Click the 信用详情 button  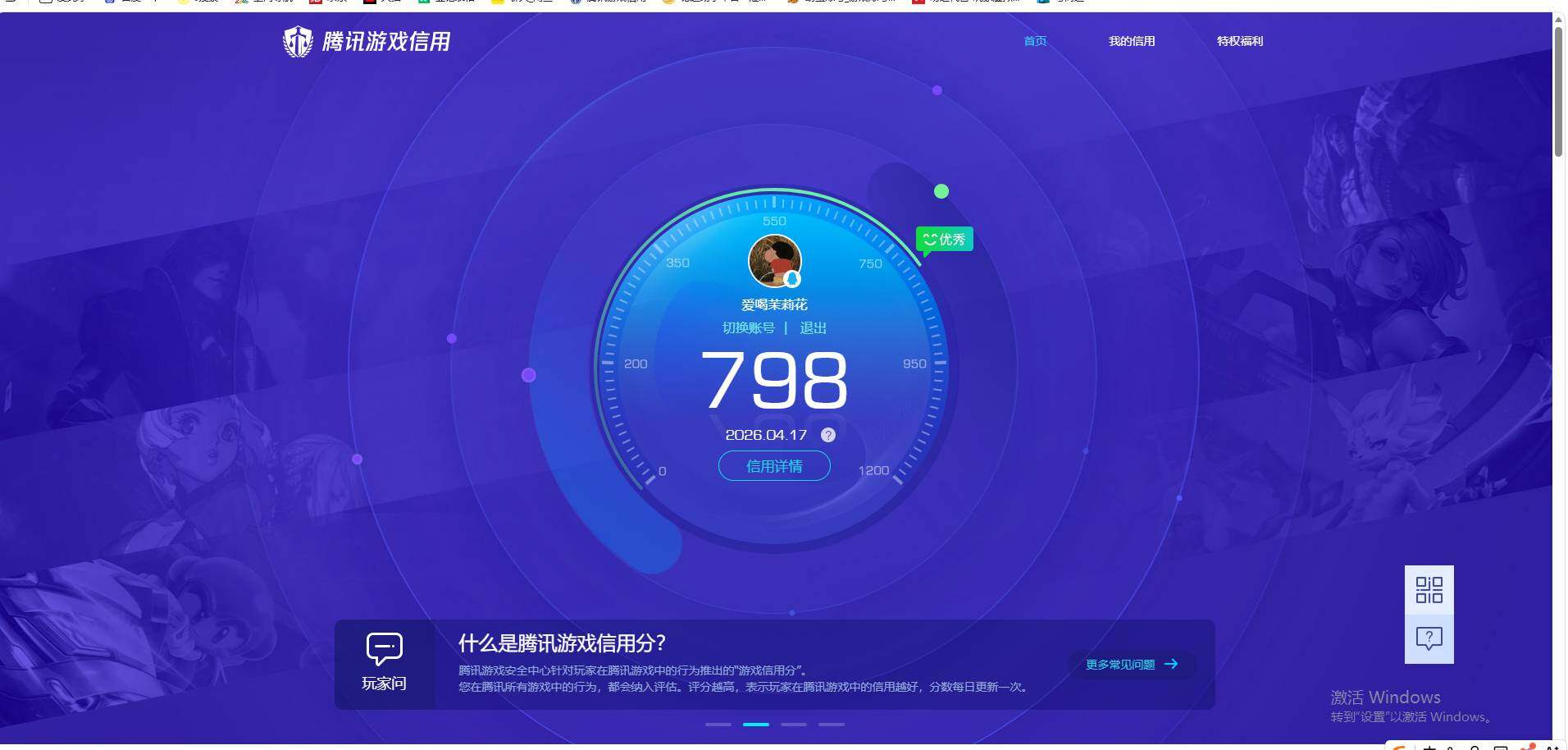(774, 465)
